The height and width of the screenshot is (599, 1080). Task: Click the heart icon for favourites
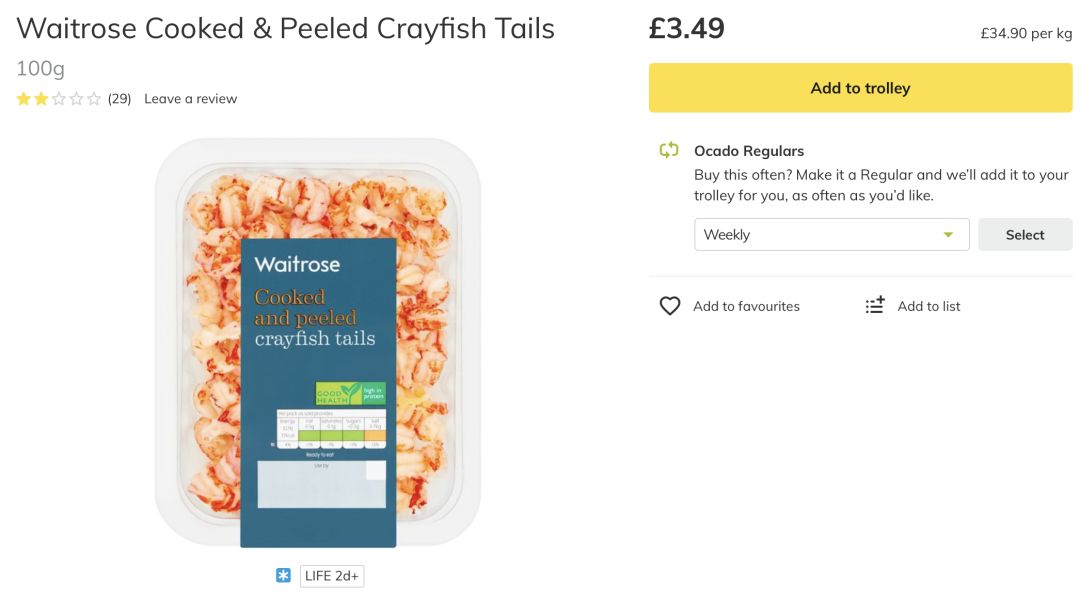tap(670, 306)
